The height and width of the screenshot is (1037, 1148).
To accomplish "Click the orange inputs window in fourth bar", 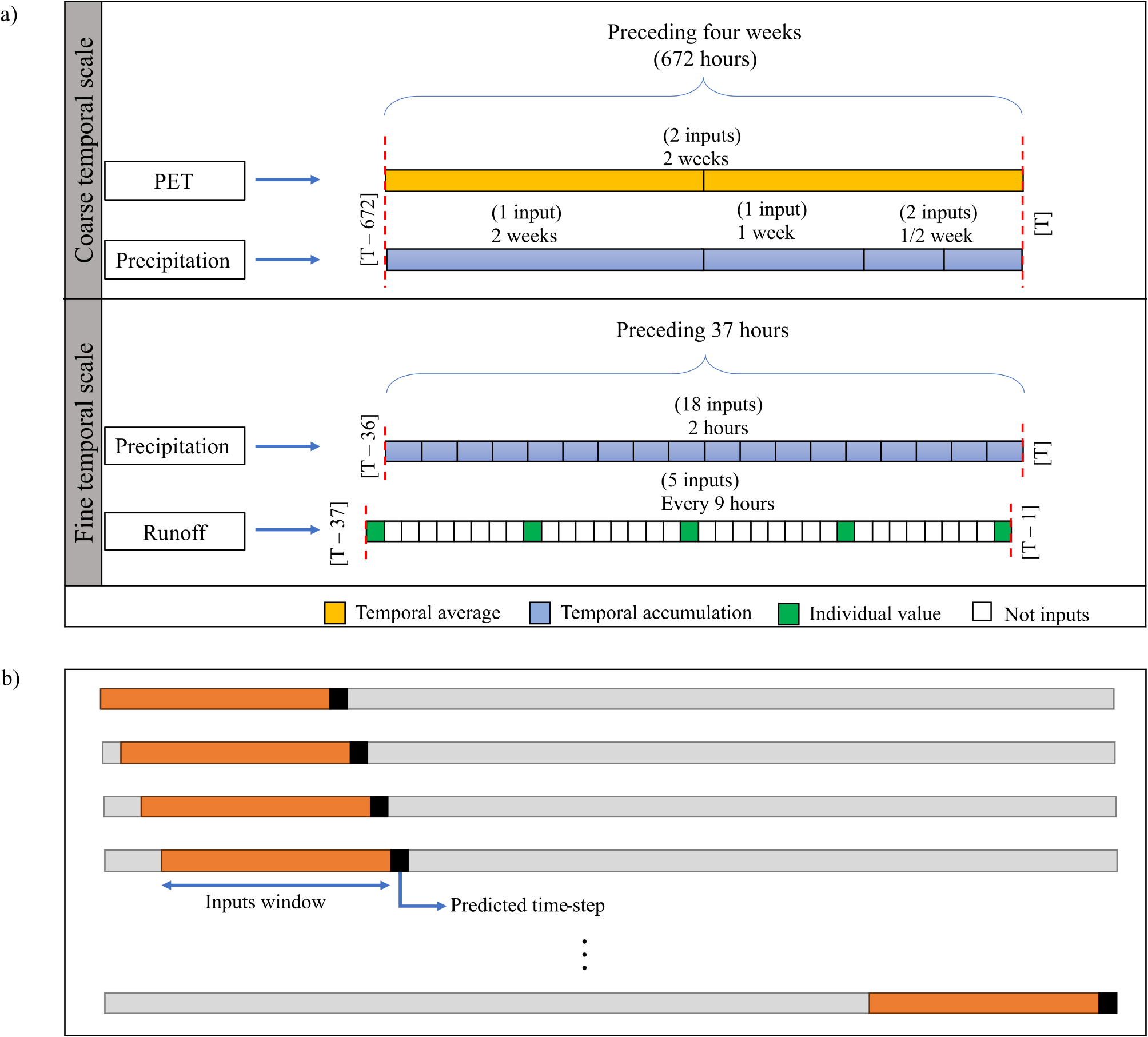I will pos(276,860).
